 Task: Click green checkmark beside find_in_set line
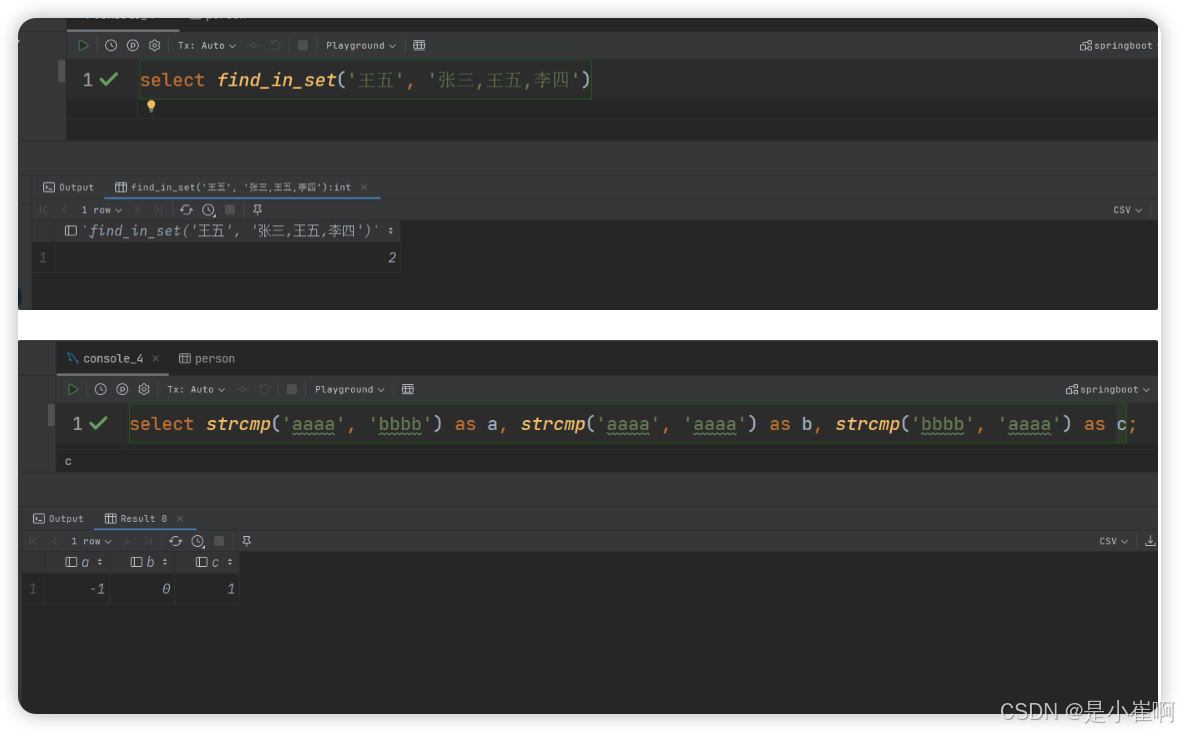[x=109, y=79]
